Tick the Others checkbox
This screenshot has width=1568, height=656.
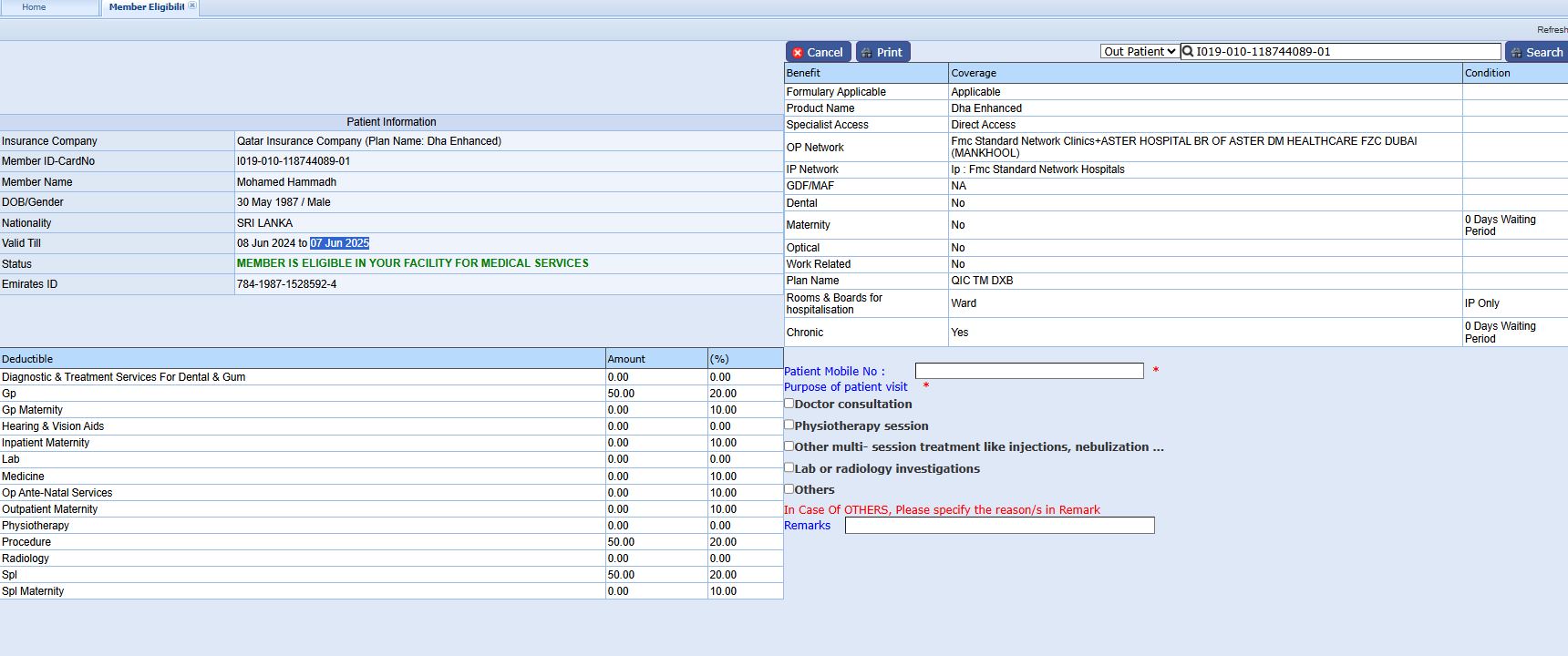(789, 489)
